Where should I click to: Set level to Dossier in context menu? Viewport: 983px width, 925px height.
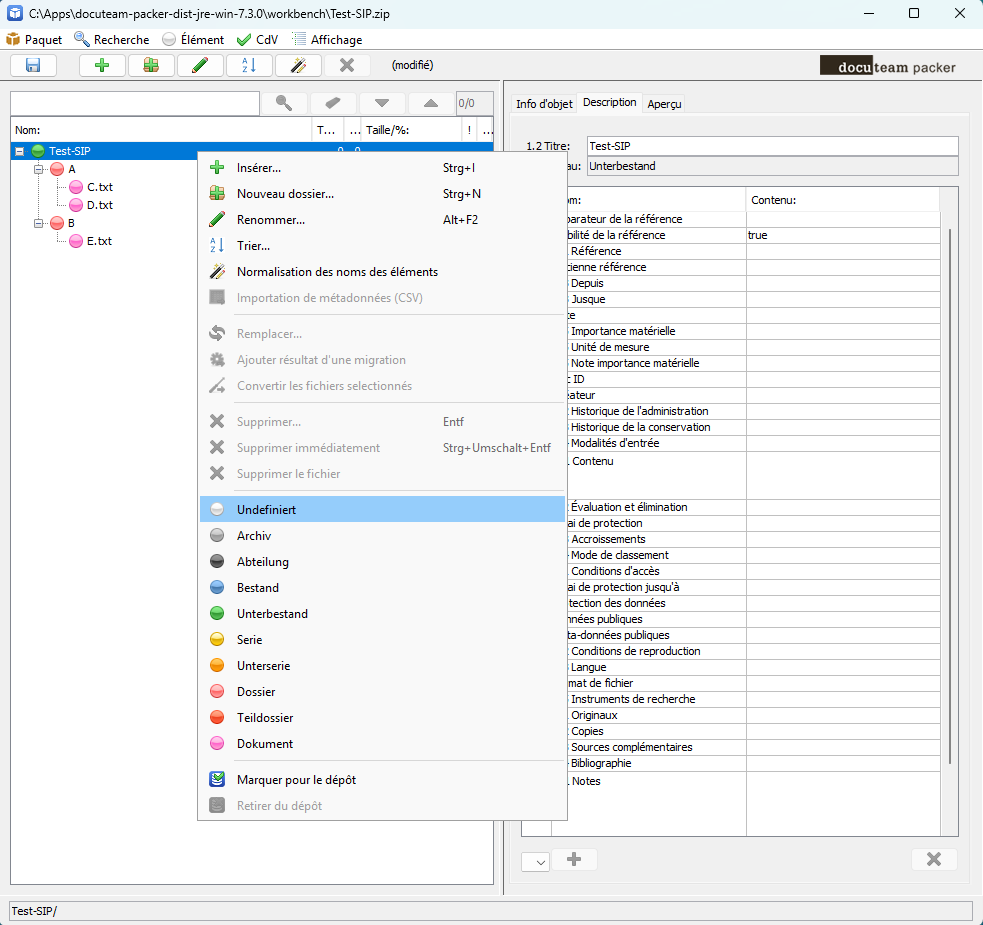point(256,692)
